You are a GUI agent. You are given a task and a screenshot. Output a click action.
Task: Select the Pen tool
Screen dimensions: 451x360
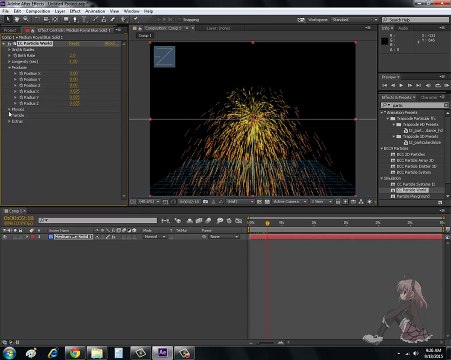(75, 20)
